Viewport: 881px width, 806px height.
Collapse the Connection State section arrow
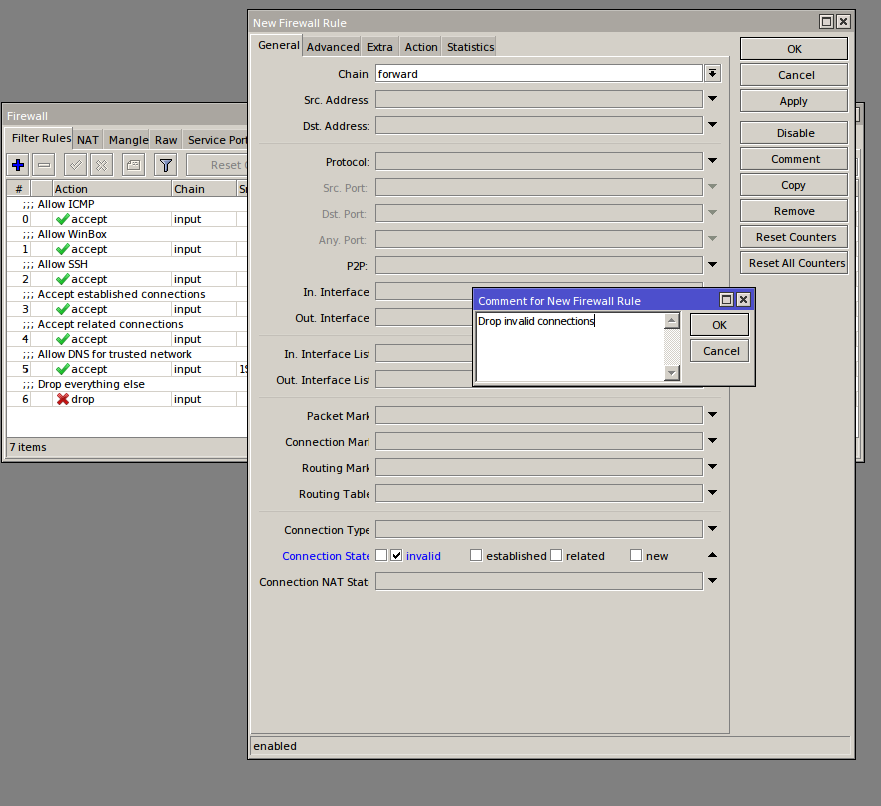click(712, 555)
